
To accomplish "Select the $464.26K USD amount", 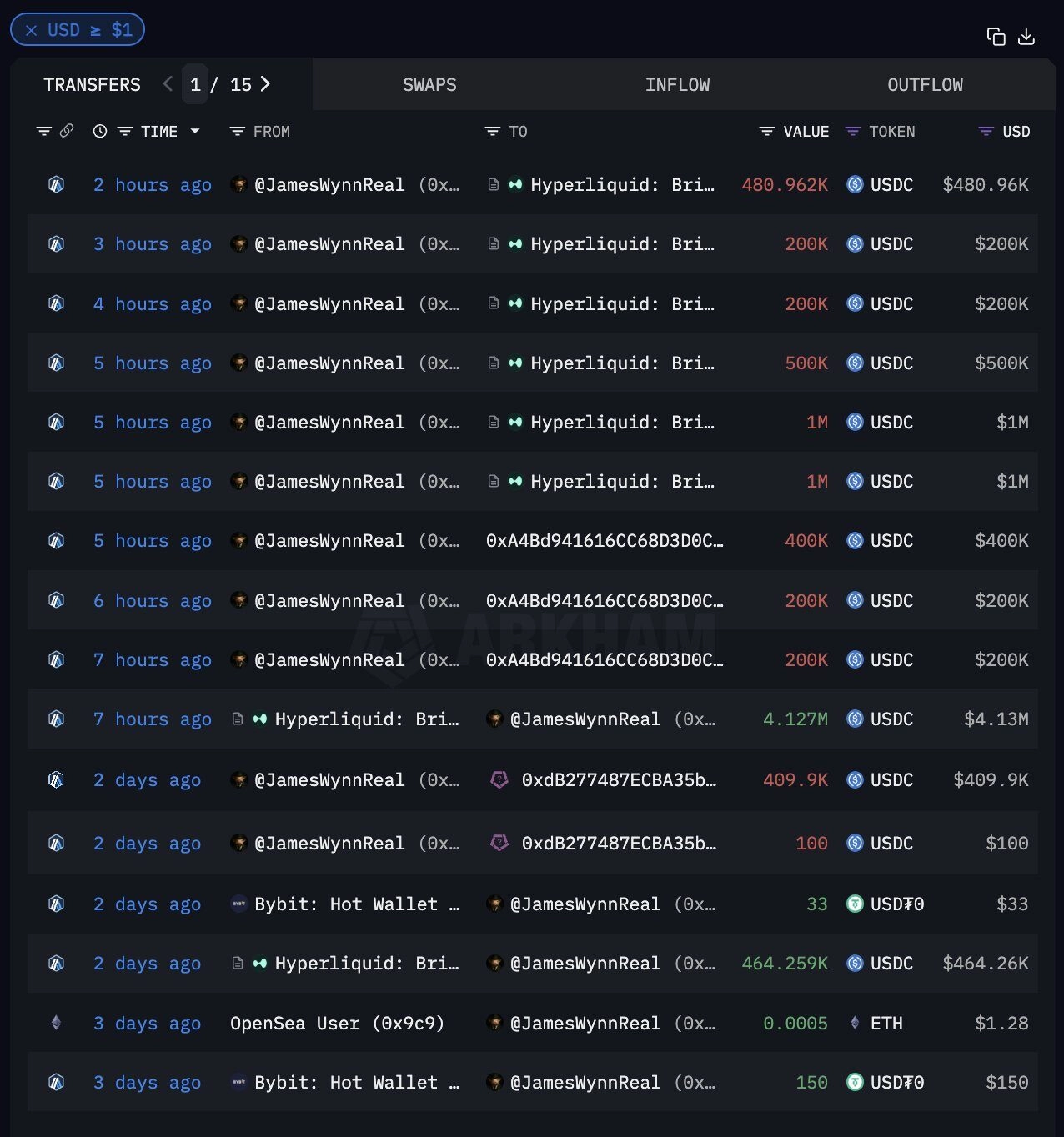I will click(x=986, y=964).
